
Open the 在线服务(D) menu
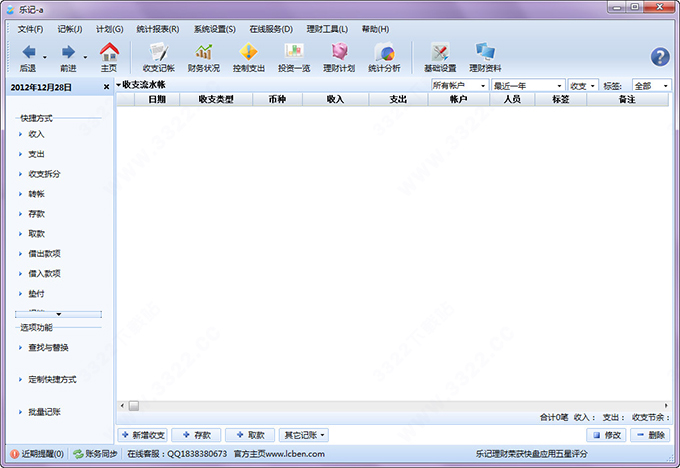(271, 29)
